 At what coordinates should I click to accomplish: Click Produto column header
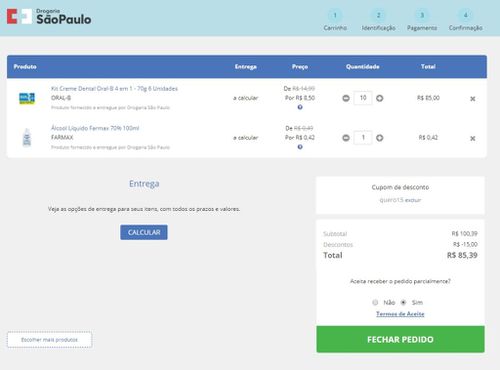25,67
